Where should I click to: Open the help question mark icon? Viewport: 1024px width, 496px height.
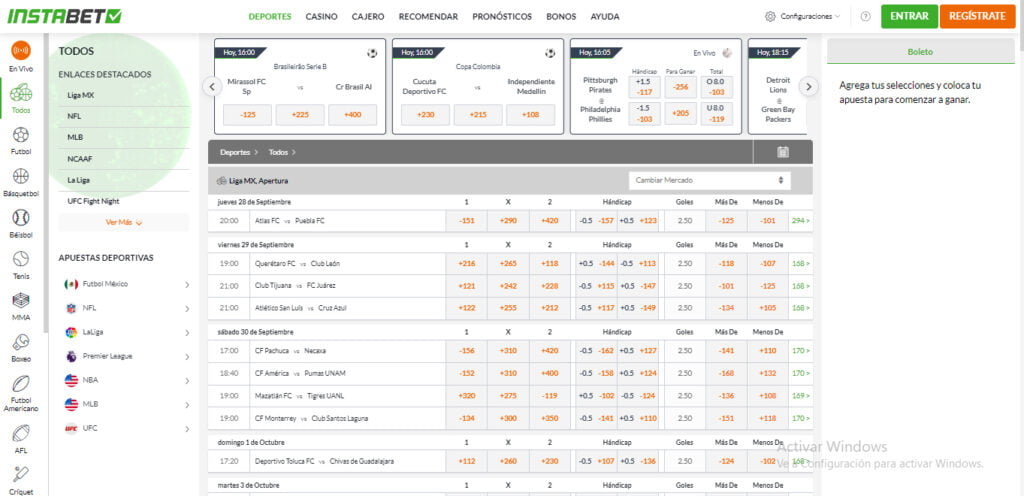[865, 16]
